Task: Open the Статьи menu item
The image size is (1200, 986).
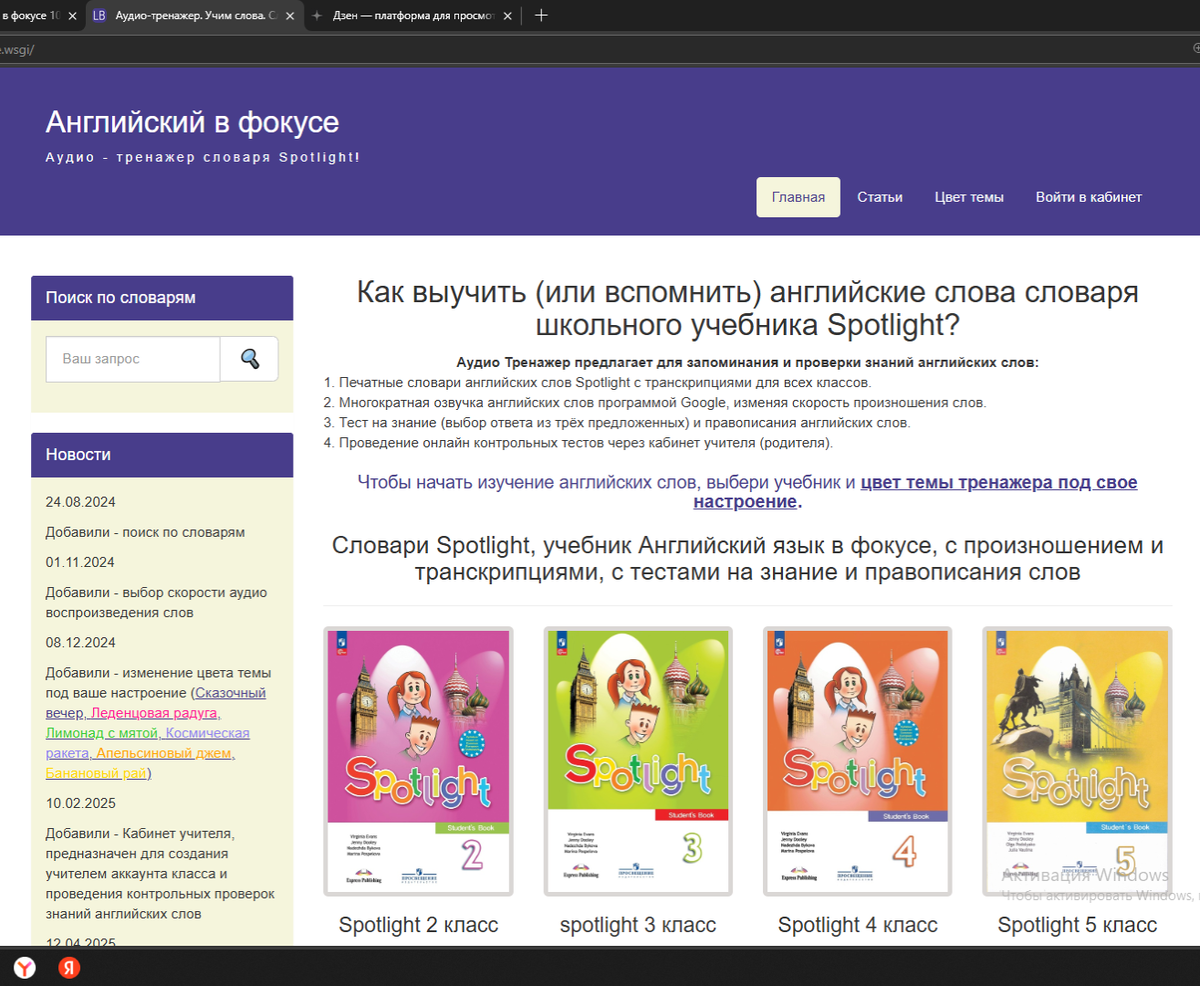Action: (879, 196)
